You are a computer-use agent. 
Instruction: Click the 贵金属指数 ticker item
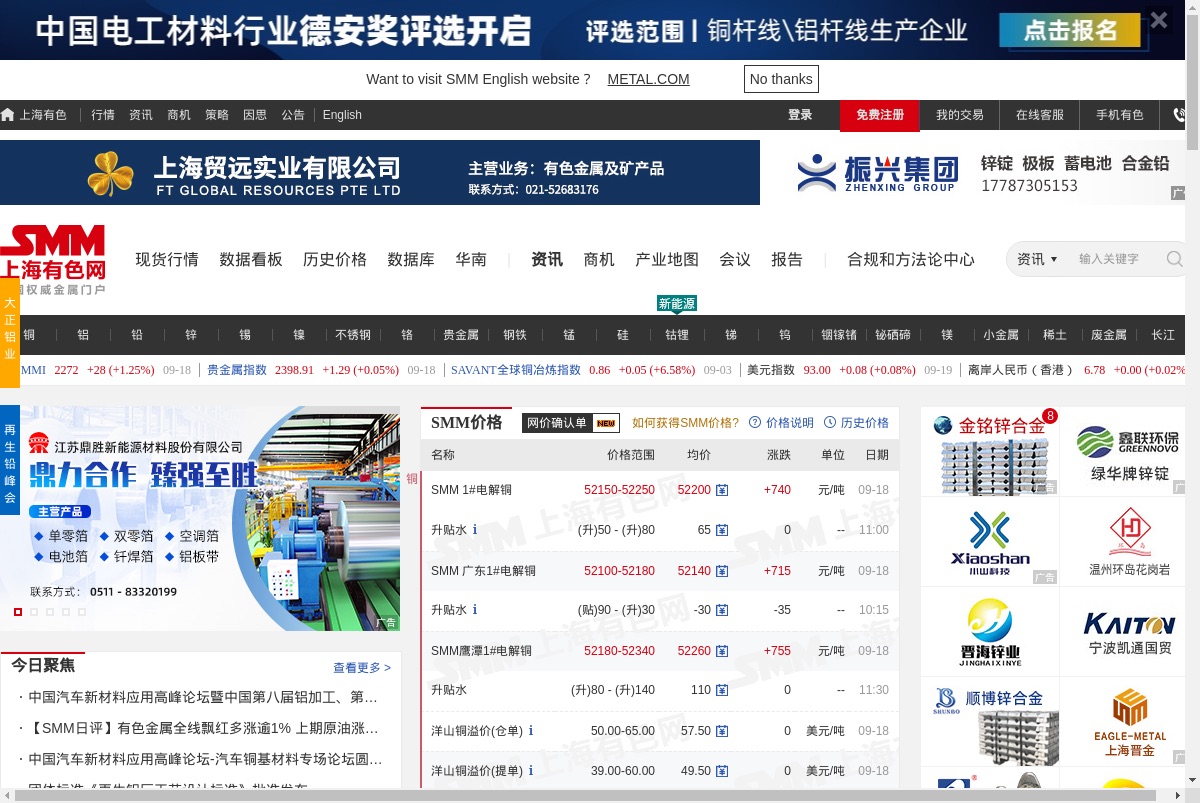[237, 370]
